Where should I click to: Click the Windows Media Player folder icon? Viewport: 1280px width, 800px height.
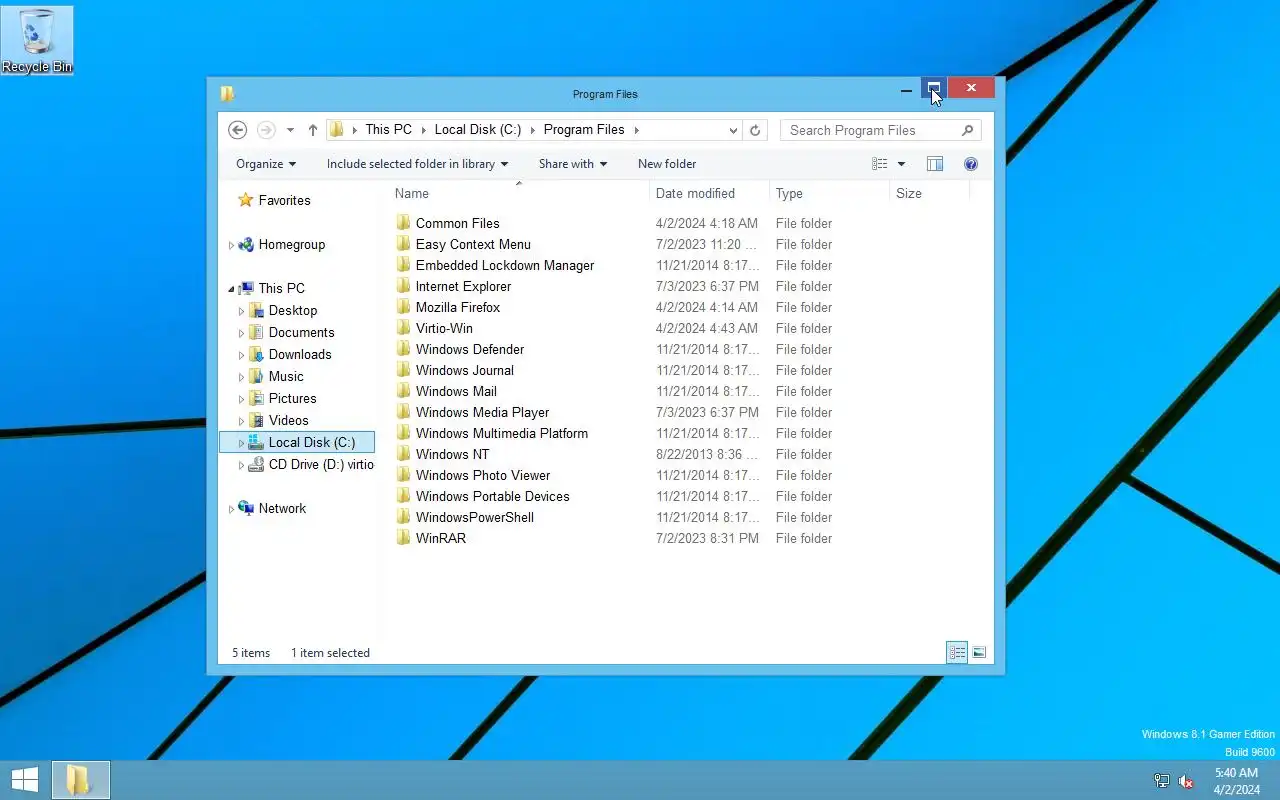coord(404,411)
